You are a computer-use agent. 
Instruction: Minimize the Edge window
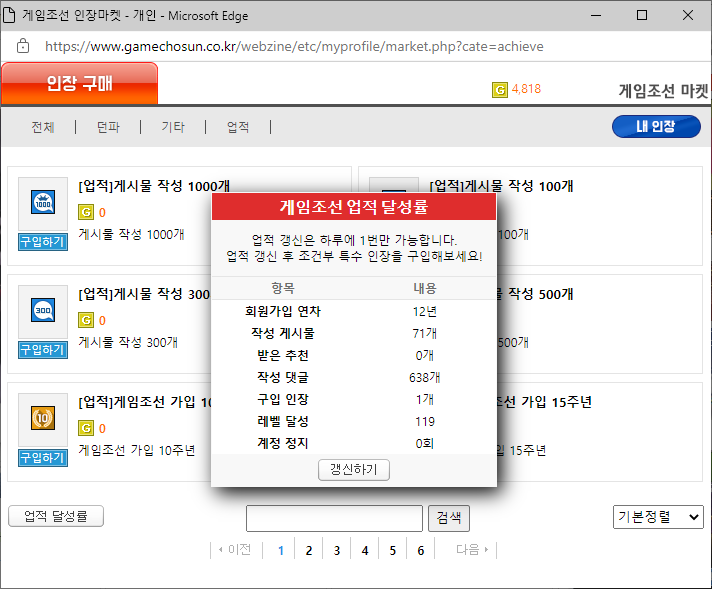pos(596,15)
